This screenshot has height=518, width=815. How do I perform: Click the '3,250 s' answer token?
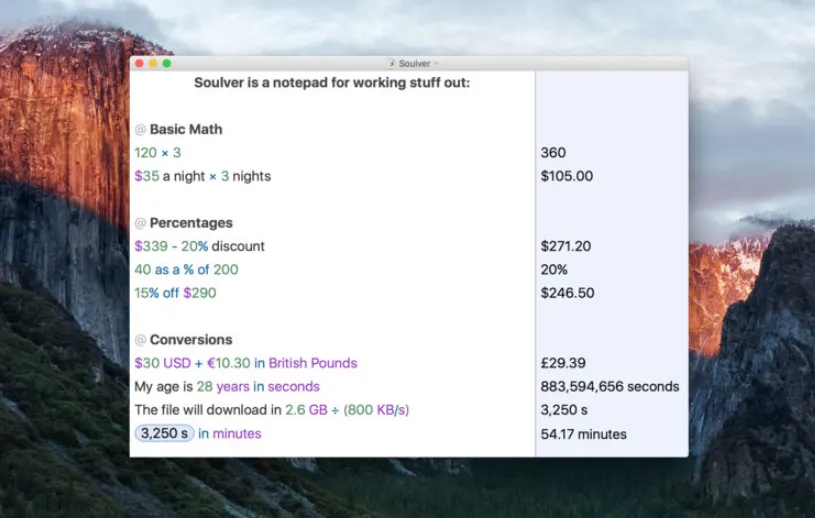tap(164, 433)
